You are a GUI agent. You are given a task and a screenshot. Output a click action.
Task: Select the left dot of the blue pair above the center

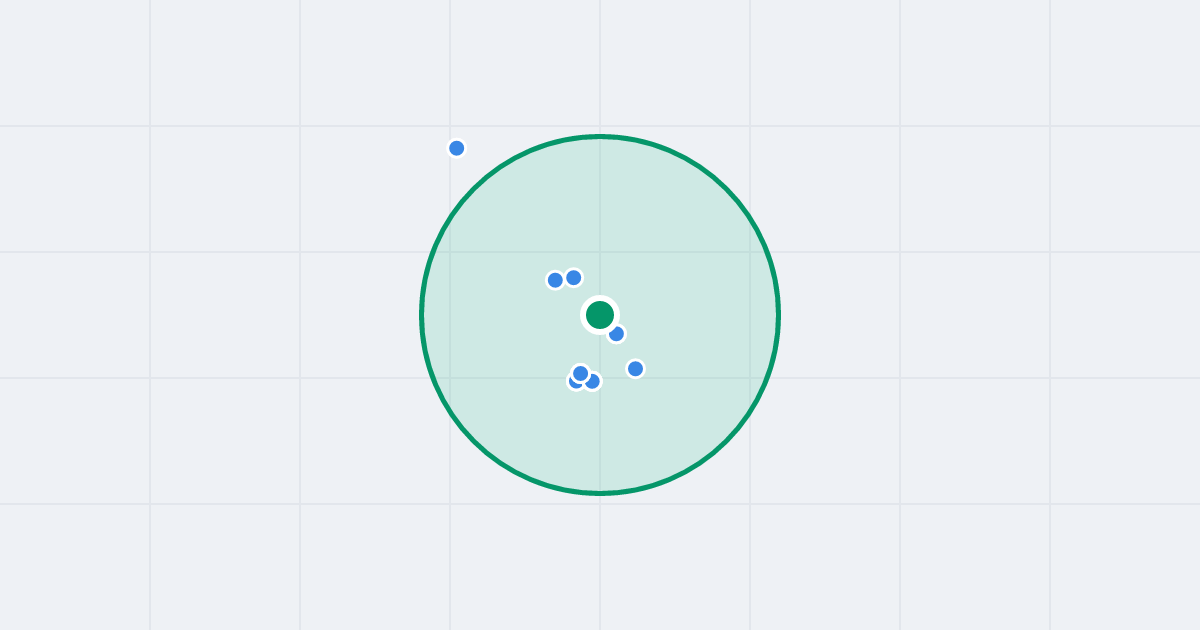click(555, 280)
